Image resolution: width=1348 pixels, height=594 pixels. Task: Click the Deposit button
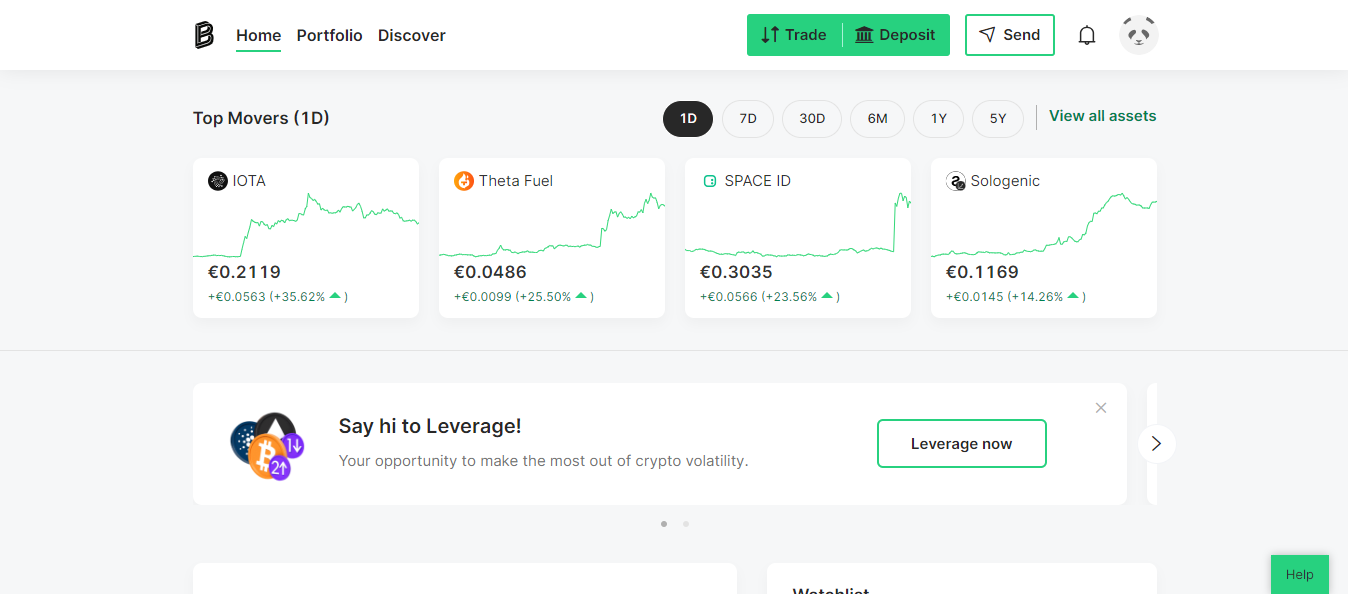(x=896, y=35)
